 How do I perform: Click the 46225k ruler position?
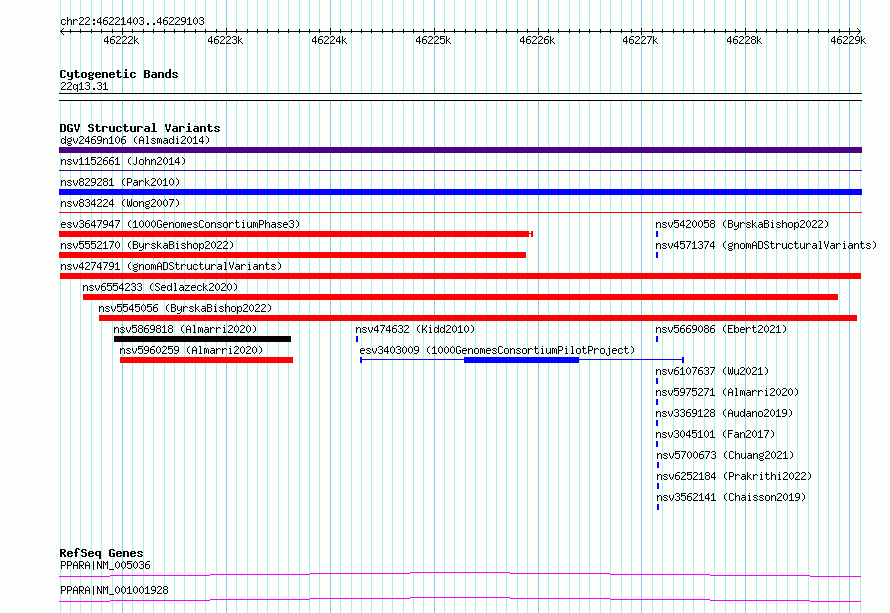click(x=433, y=40)
